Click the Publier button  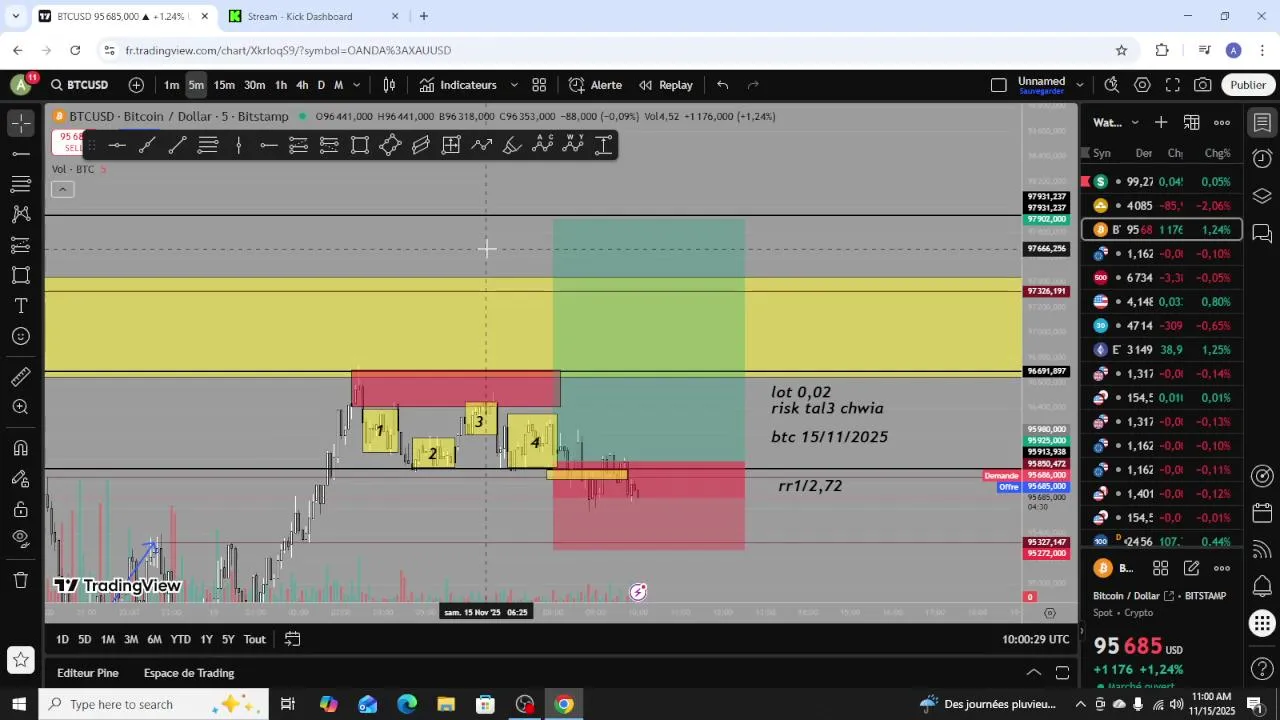point(1248,85)
